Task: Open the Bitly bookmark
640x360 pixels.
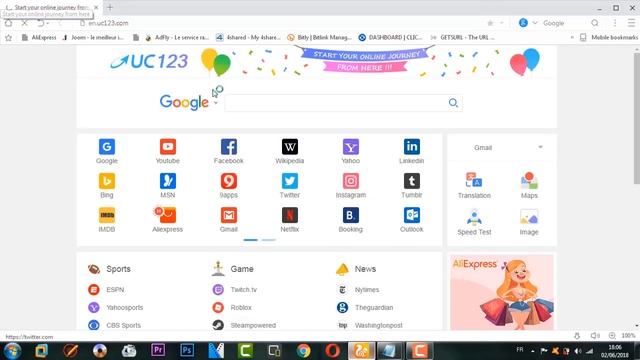Action: point(320,37)
